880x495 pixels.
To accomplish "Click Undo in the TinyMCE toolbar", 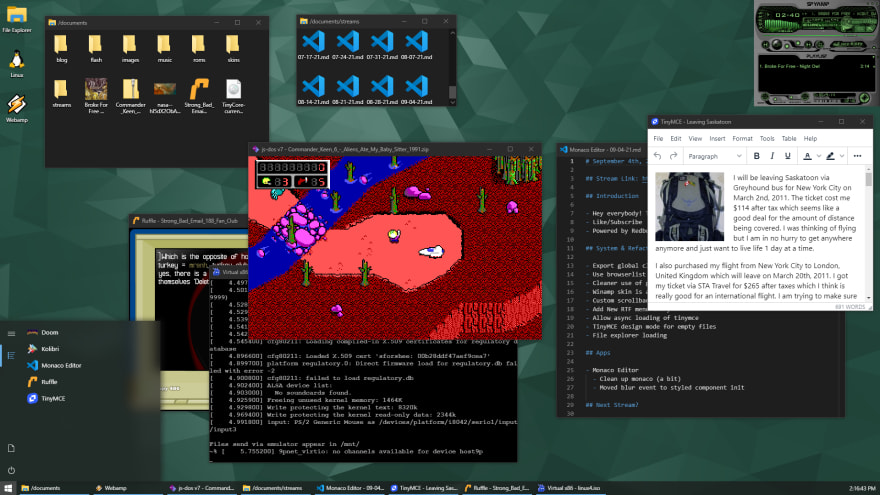I will click(658, 156).
